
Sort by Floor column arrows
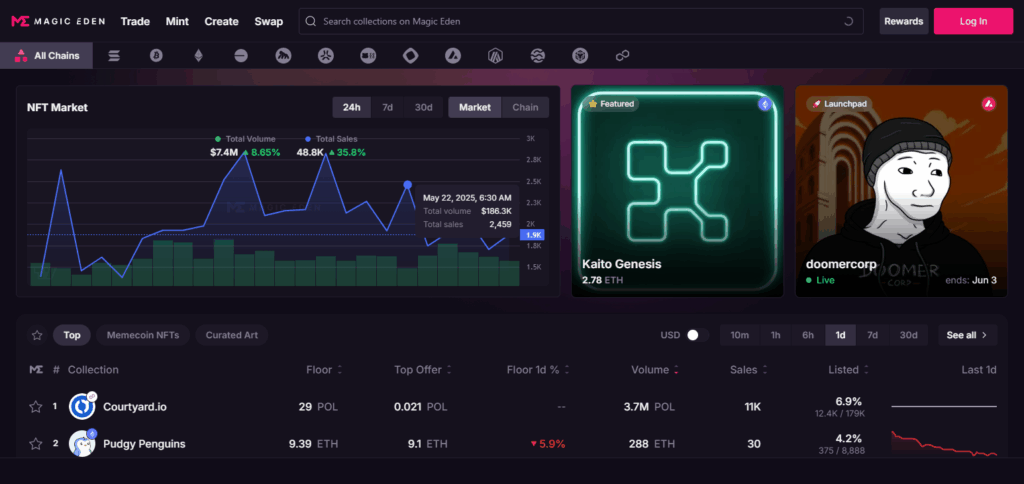point(340,370)
